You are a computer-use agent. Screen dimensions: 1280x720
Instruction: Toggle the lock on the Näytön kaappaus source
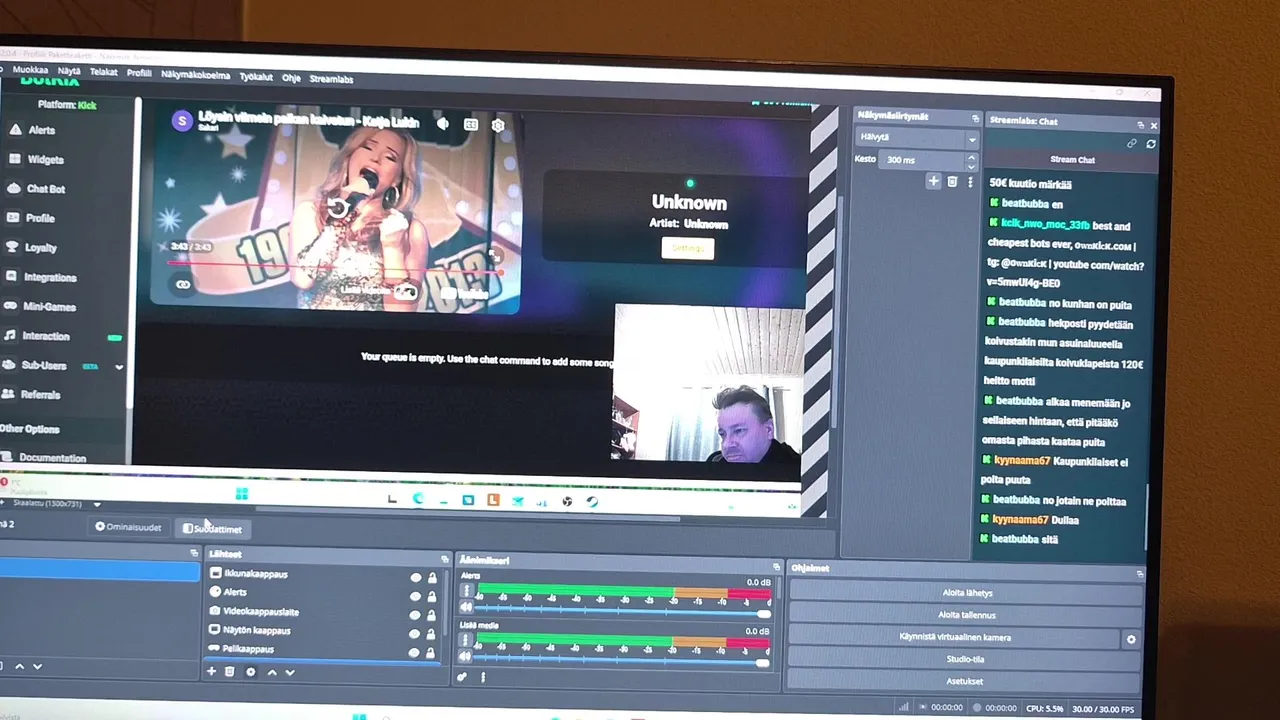pos(432,633)
